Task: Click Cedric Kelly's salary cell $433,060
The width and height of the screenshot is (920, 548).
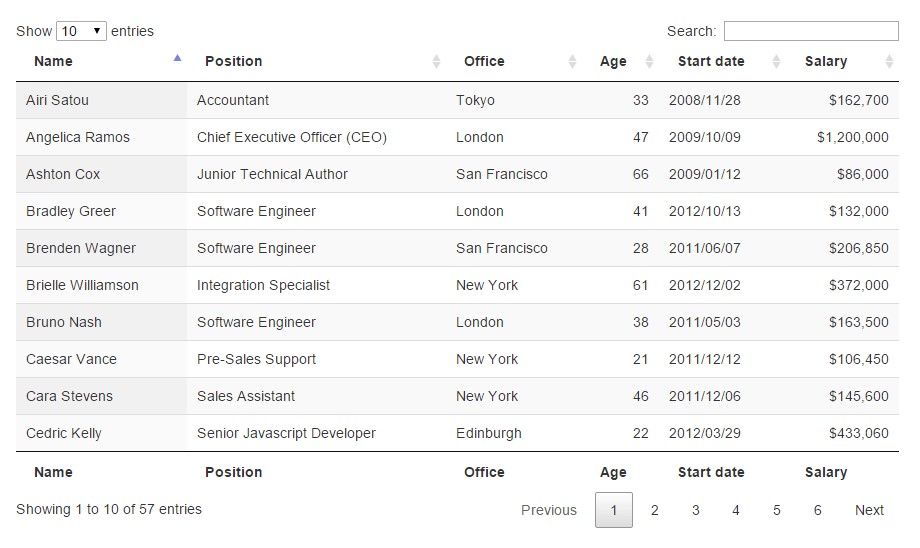Action: (x=858, y=433)
